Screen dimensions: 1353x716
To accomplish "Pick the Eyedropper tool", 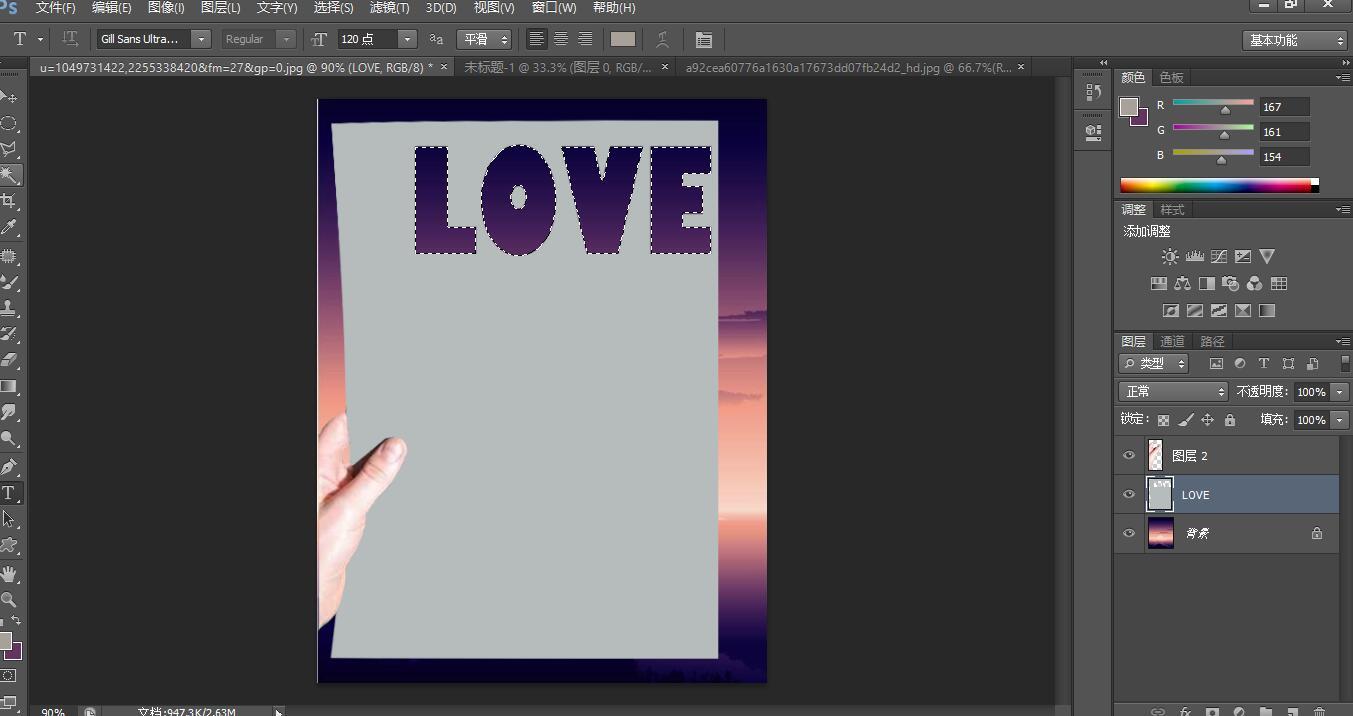I will click(9, 228).
